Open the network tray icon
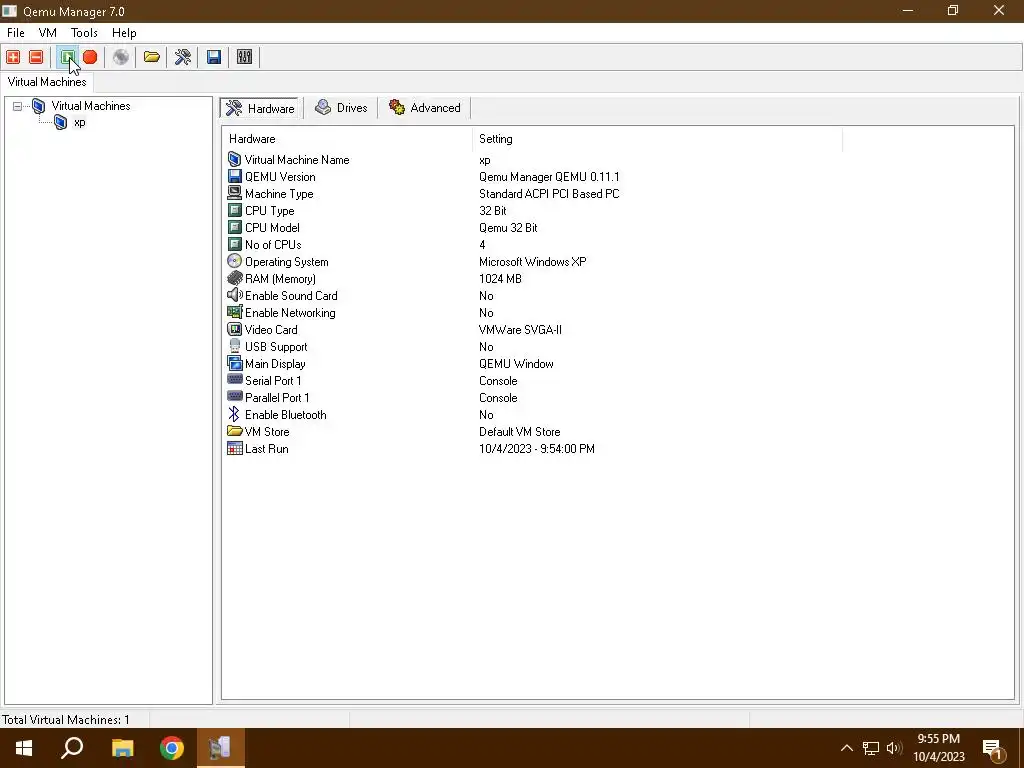Image resolution: width=1024 pixels, height=768 pixels. 871,748
